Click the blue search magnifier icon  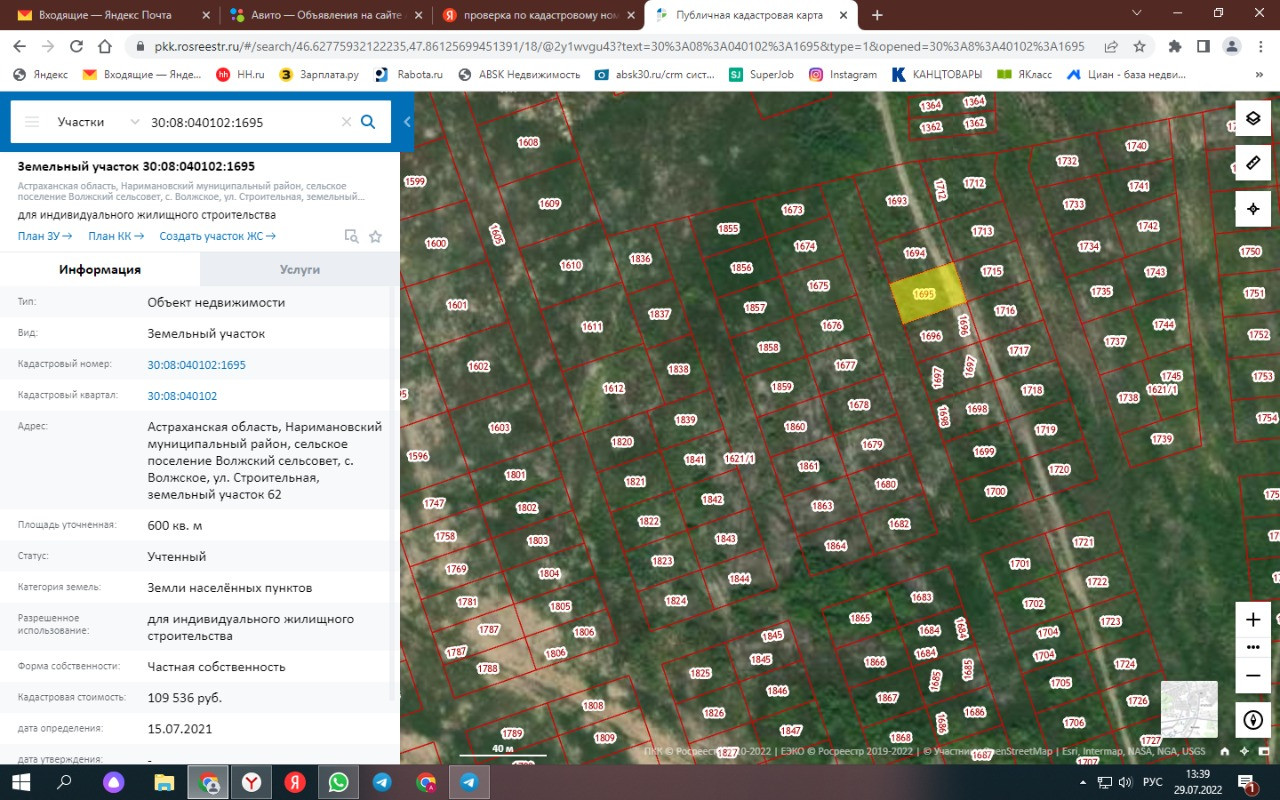pyautogui.click(x=368, y=122)
